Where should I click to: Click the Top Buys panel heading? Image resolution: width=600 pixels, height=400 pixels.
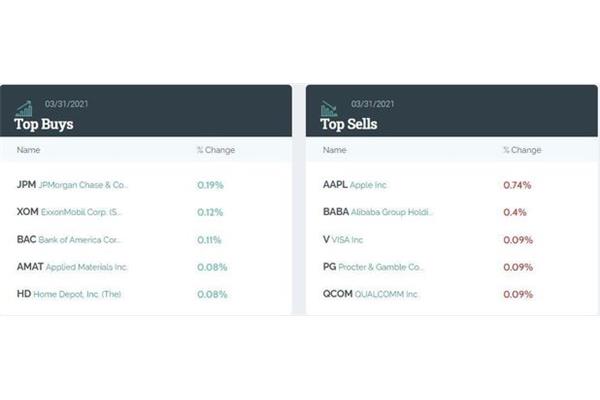pyautogui.click(x=44, y=124)
